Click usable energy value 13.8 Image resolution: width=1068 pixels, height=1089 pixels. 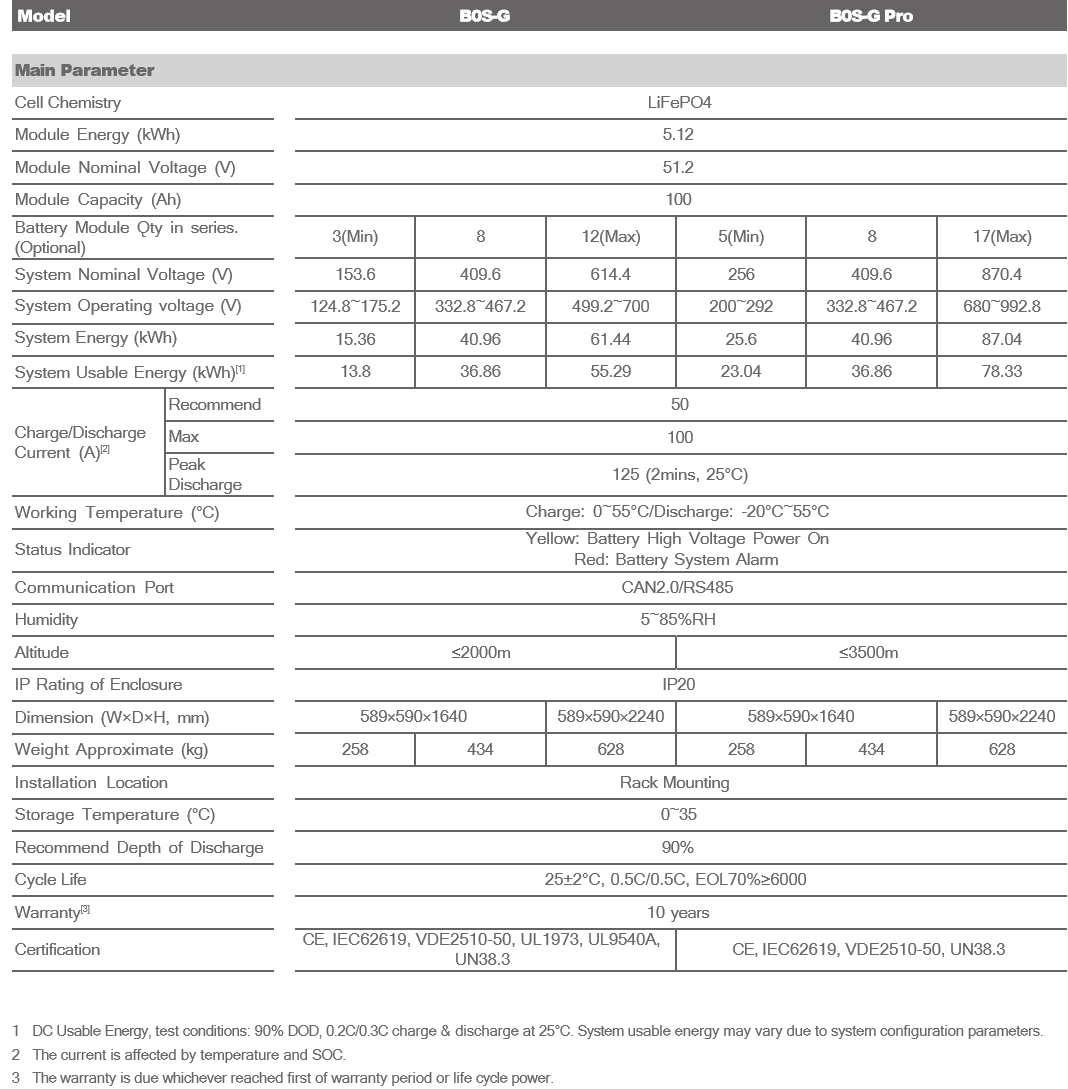355,372
